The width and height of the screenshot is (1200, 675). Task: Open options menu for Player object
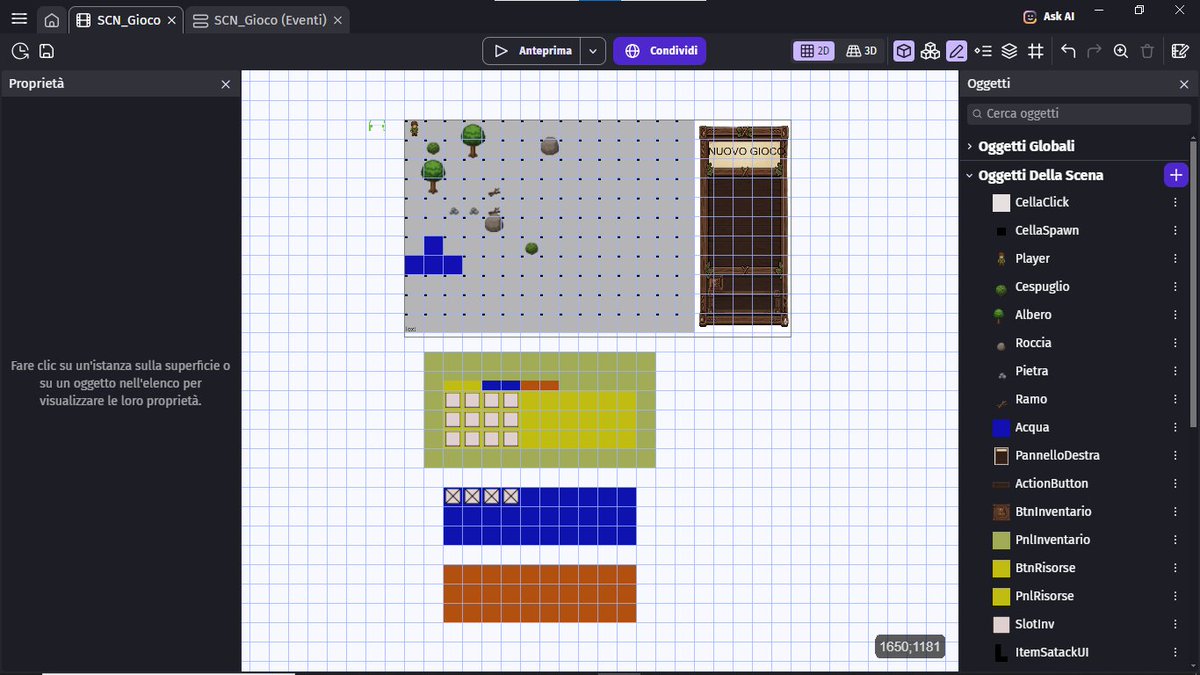1175,258
